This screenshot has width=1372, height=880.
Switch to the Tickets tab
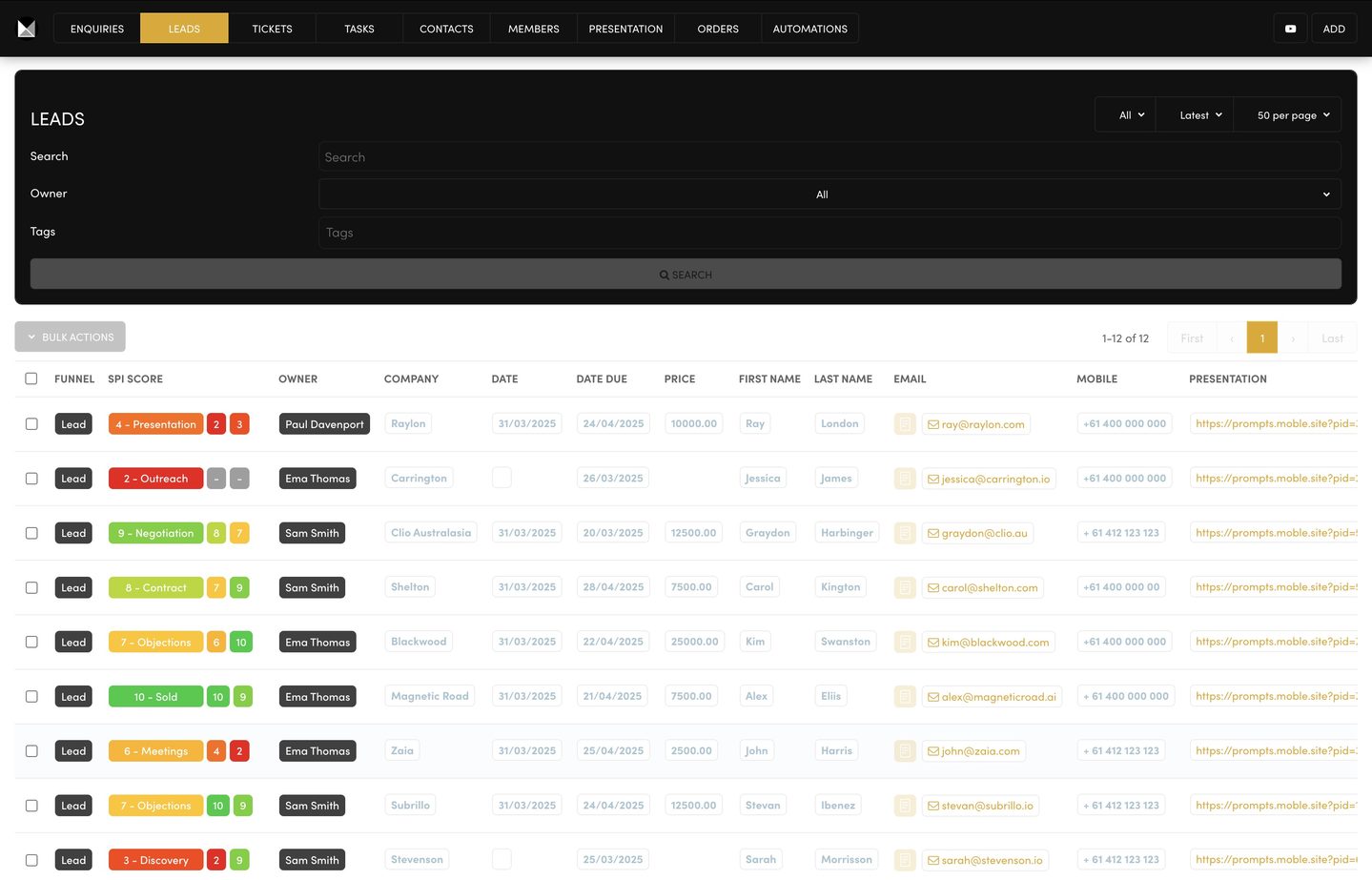(272, 29)
